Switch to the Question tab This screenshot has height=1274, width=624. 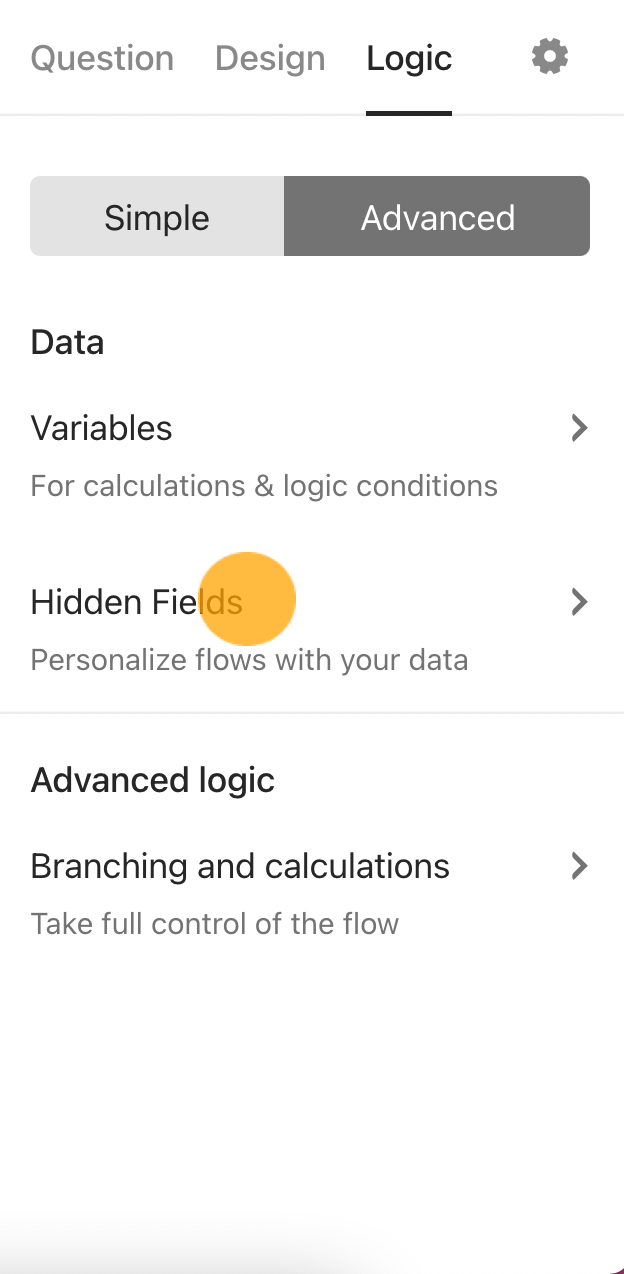tap(102, 58)
